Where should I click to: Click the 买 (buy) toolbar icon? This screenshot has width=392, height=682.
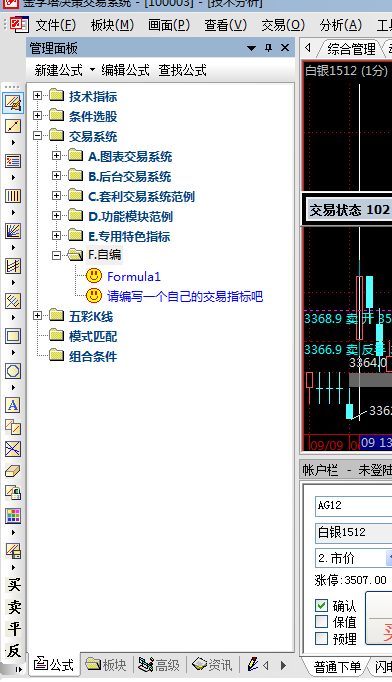point(14,585)
